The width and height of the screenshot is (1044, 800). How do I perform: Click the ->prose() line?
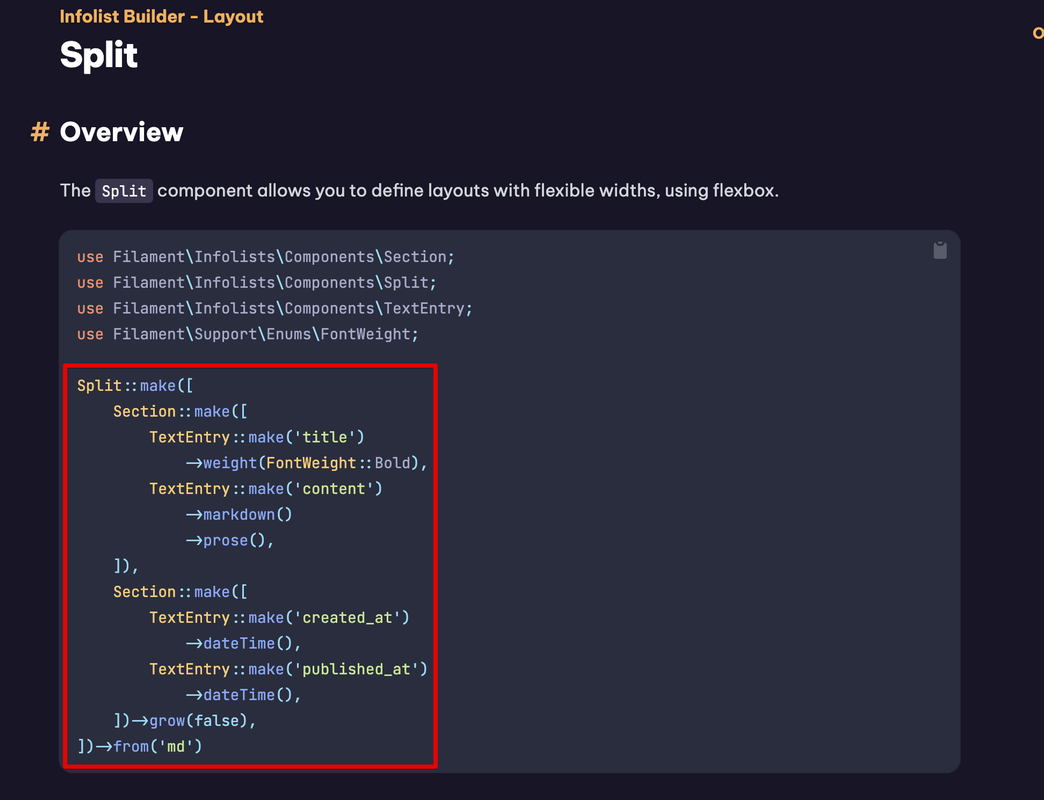(x=230, y=540)
